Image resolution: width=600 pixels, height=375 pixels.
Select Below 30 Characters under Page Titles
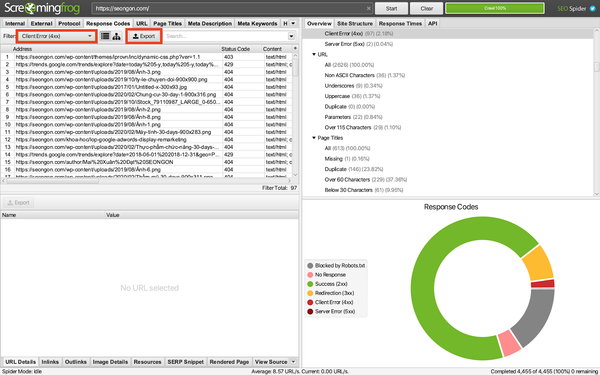[364, 190]
